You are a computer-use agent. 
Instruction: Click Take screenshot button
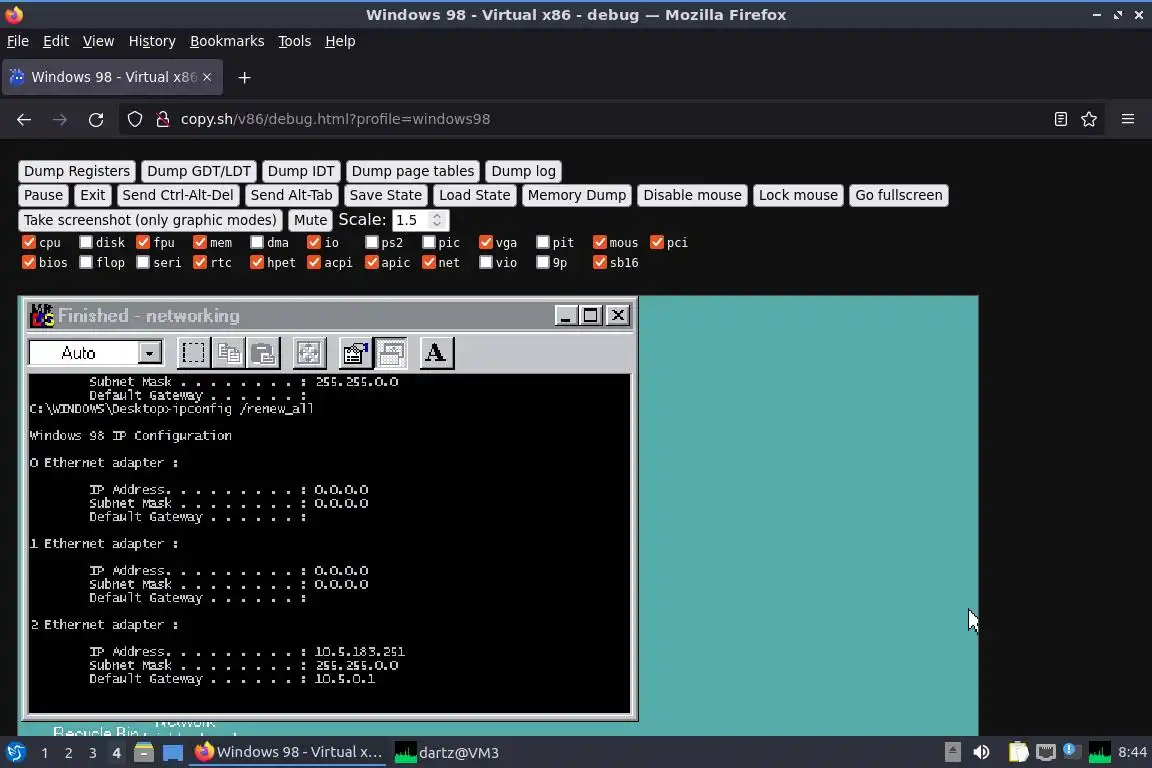tap(150, 220)
